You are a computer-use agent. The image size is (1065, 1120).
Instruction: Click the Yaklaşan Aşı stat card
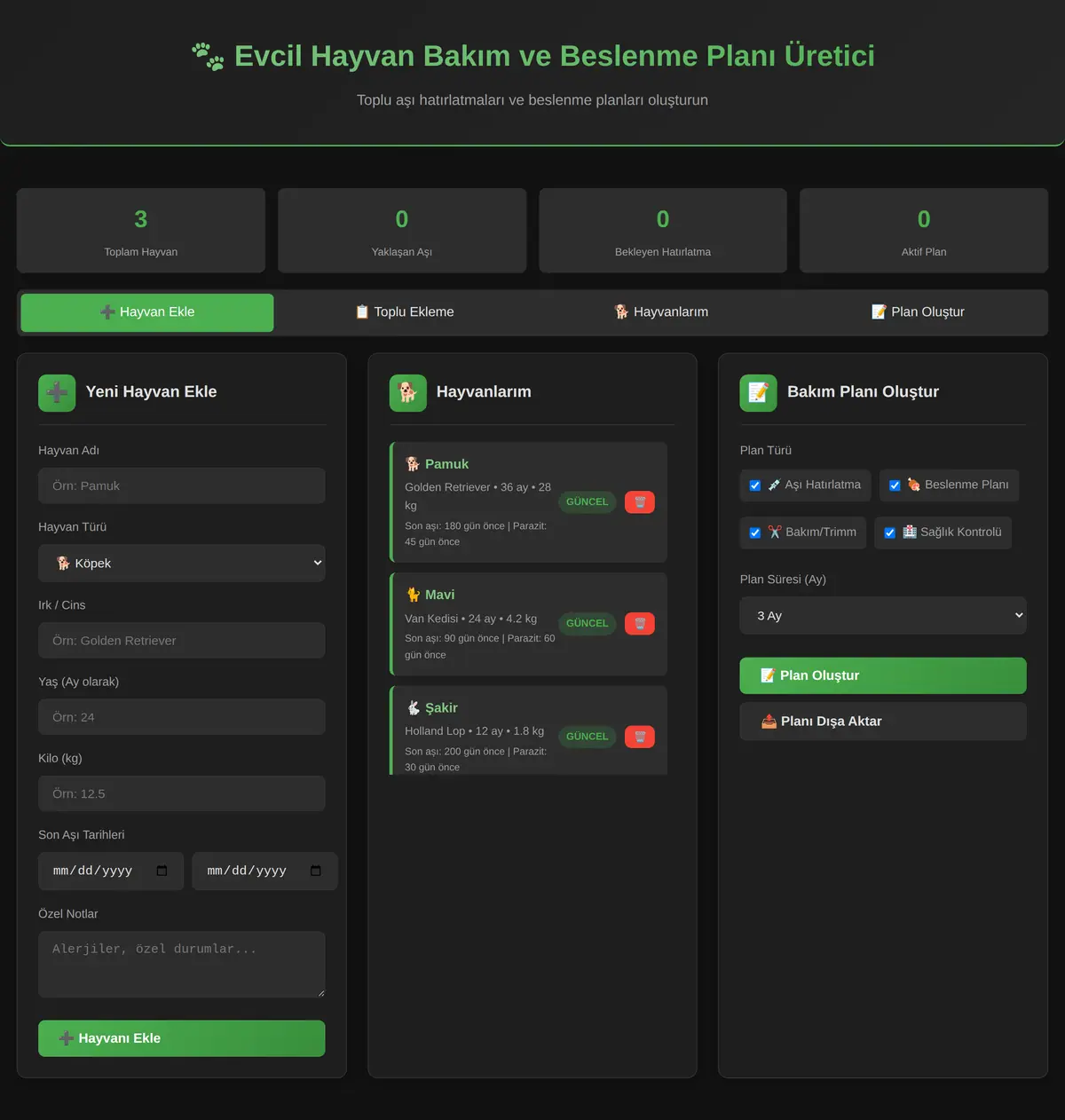pos(402,231)
